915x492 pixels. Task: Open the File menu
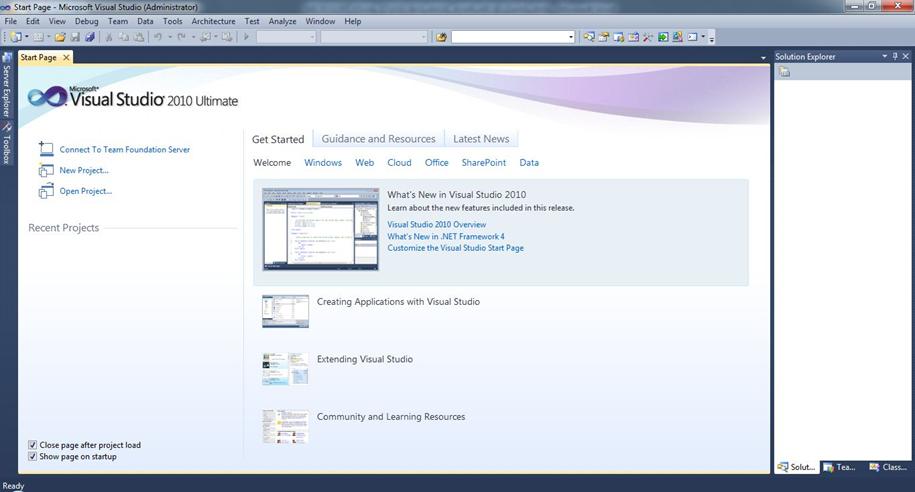[x=11, y=21]
